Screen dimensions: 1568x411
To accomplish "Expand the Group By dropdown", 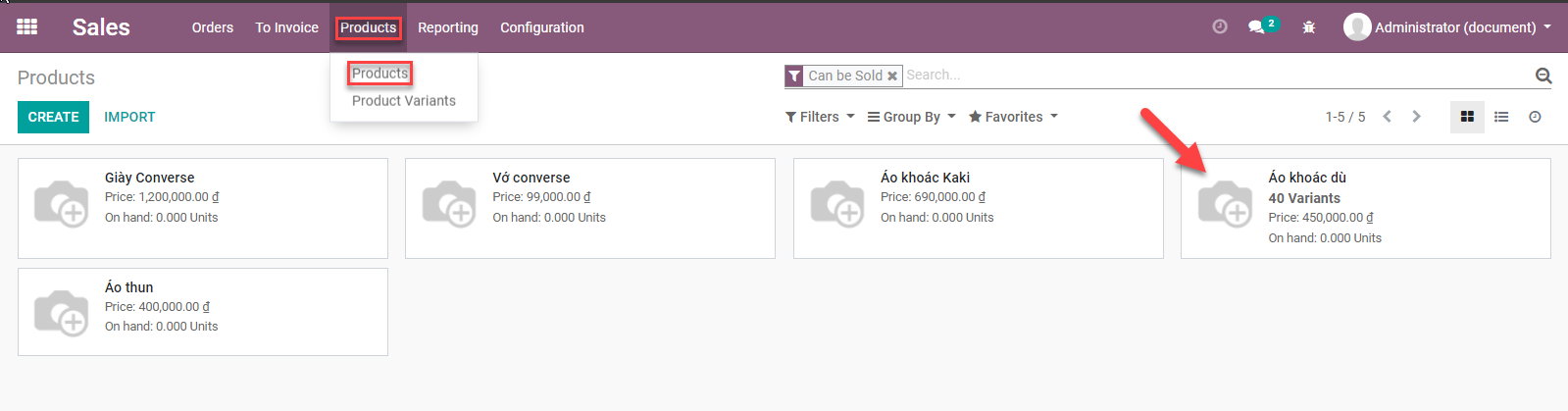I will coord(911,117).
